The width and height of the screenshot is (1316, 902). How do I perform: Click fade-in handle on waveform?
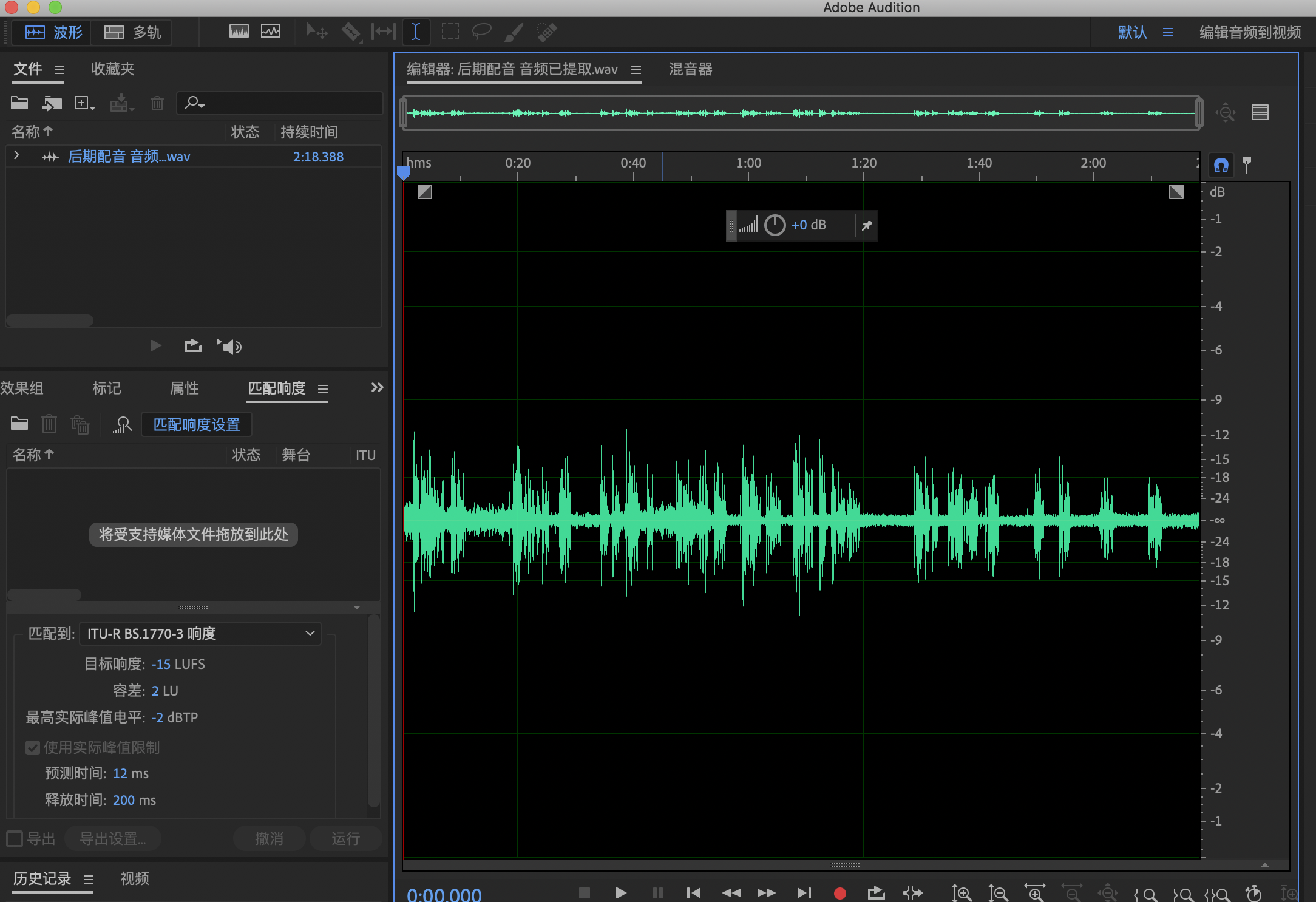tap(424, 192)
